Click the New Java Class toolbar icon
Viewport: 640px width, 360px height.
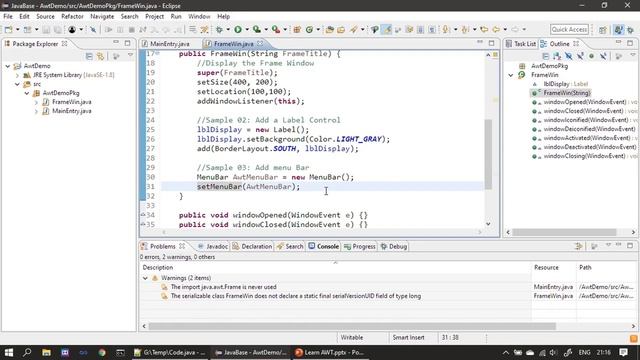click(309, 29)
